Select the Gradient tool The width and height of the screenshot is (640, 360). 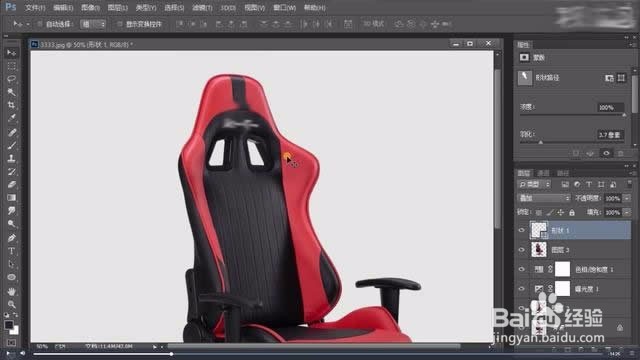(x=11, y=198)
